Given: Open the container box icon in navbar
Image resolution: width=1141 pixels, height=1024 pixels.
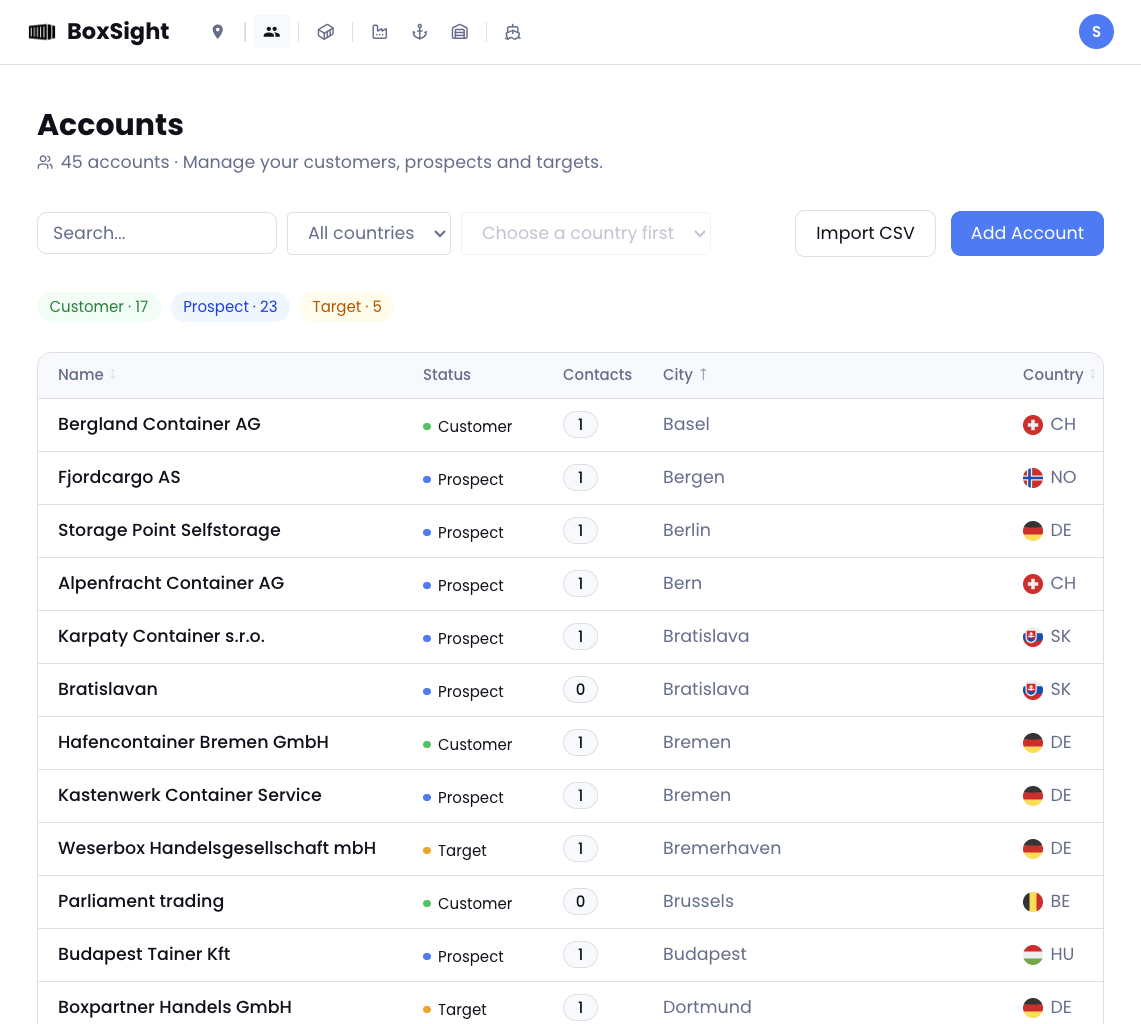Looking at the screenshot, I should [x=325, y=32].
